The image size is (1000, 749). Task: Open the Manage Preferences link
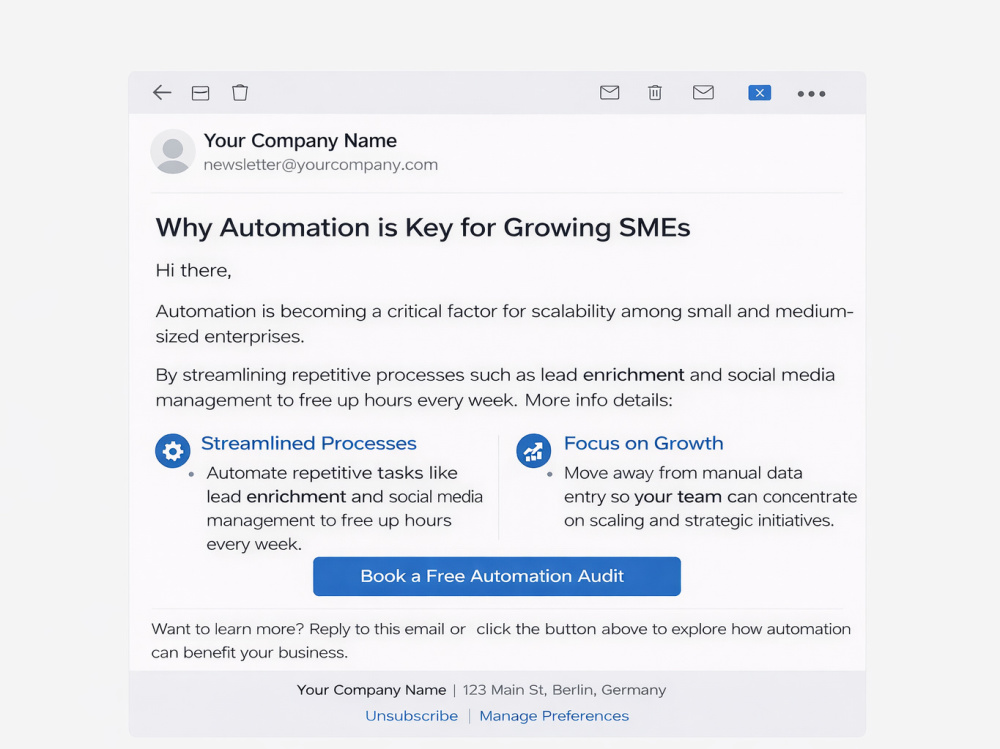click(554, 716)
